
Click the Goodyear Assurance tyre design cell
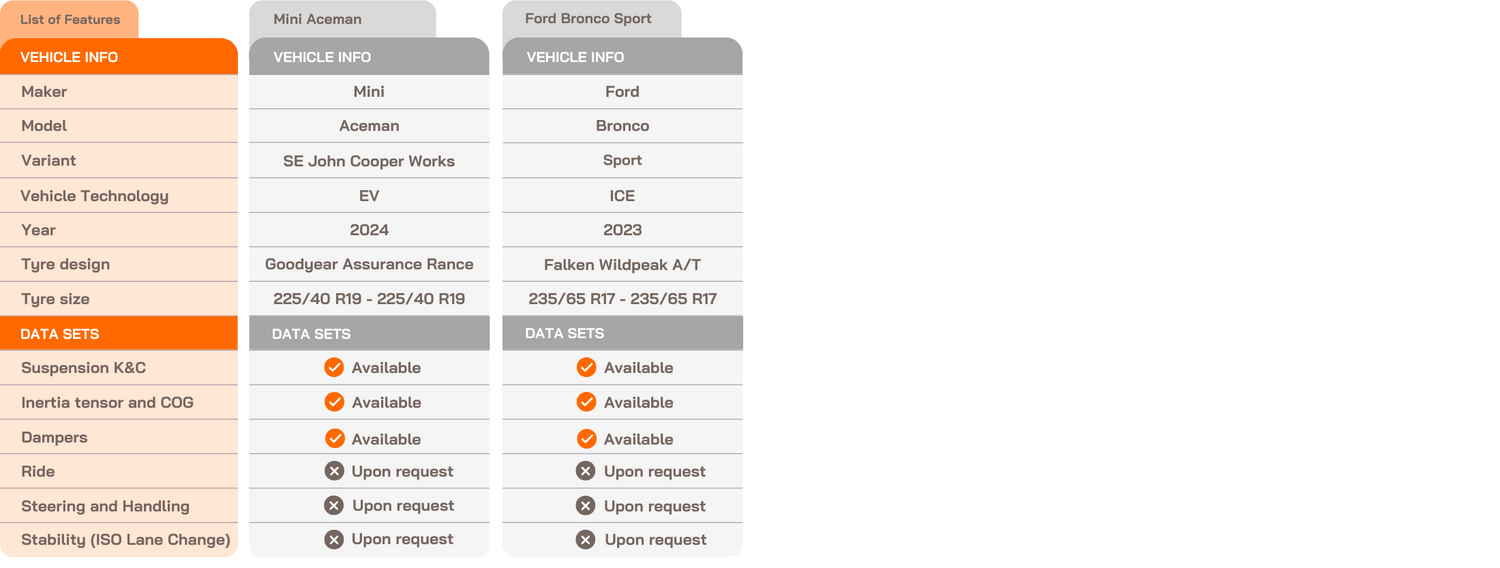[369, 265]
